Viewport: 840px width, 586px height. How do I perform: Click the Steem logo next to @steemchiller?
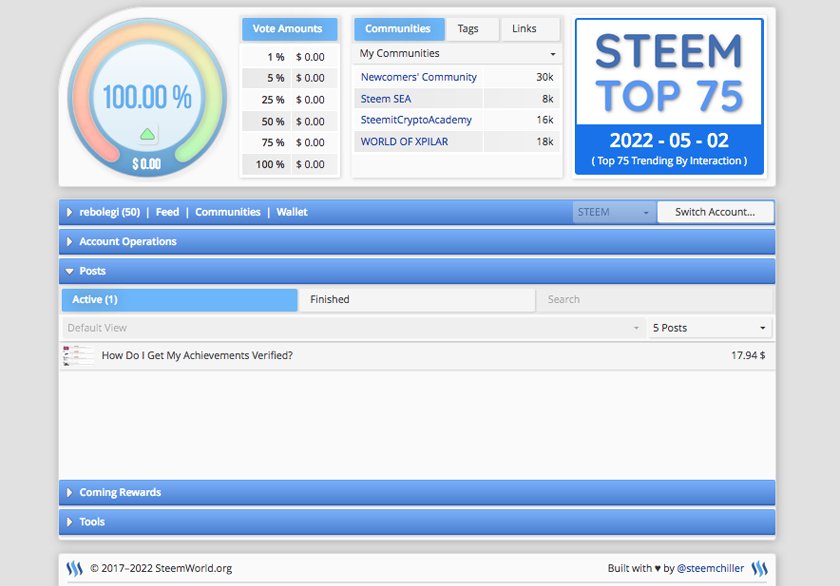(760, 568)
